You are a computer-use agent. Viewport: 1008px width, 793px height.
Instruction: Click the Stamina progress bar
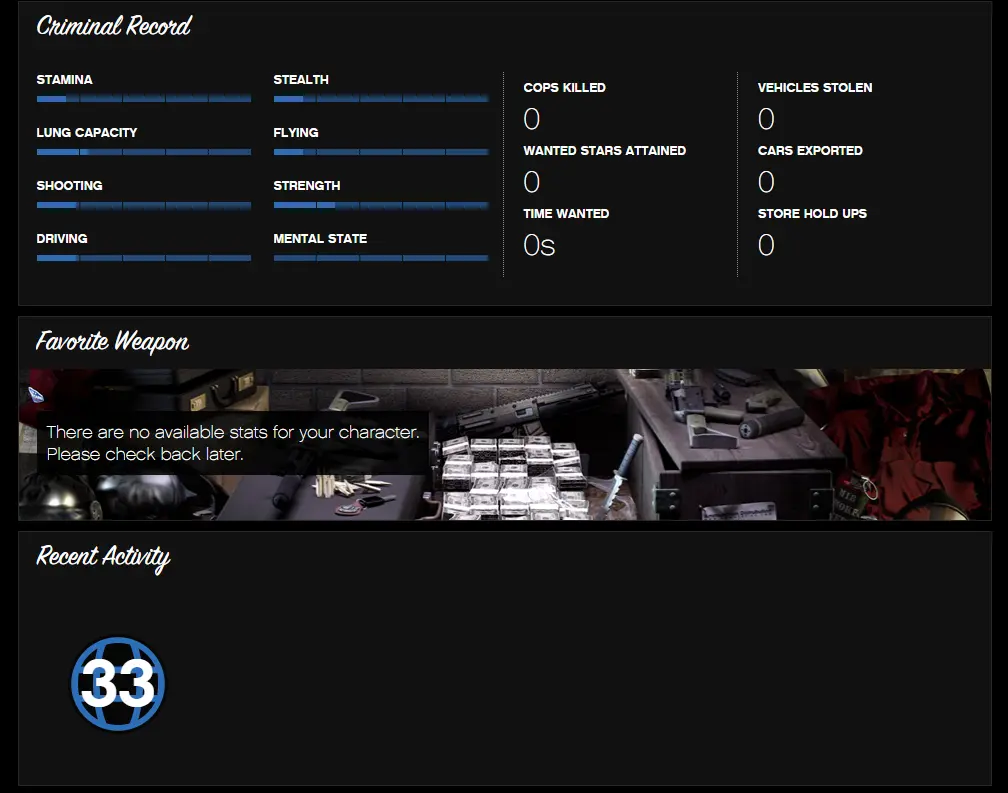pos(143,99)
